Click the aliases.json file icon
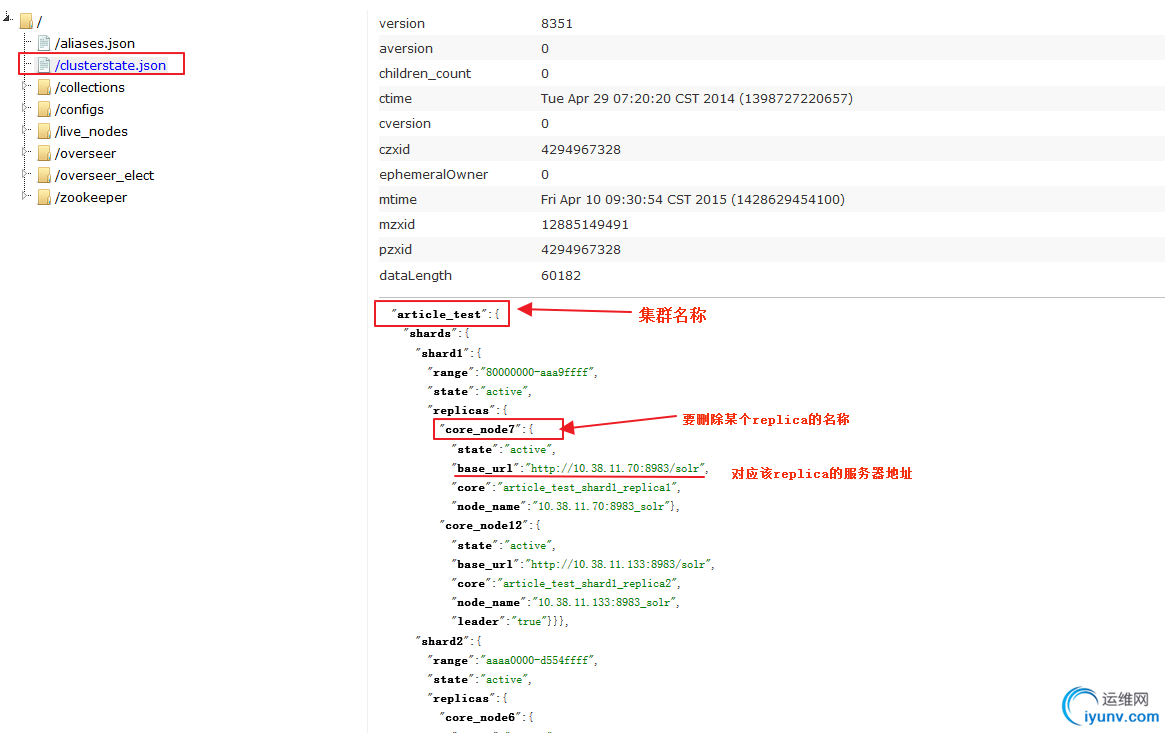Viewport: 1165px width, 733px height. tap(44, 43)
